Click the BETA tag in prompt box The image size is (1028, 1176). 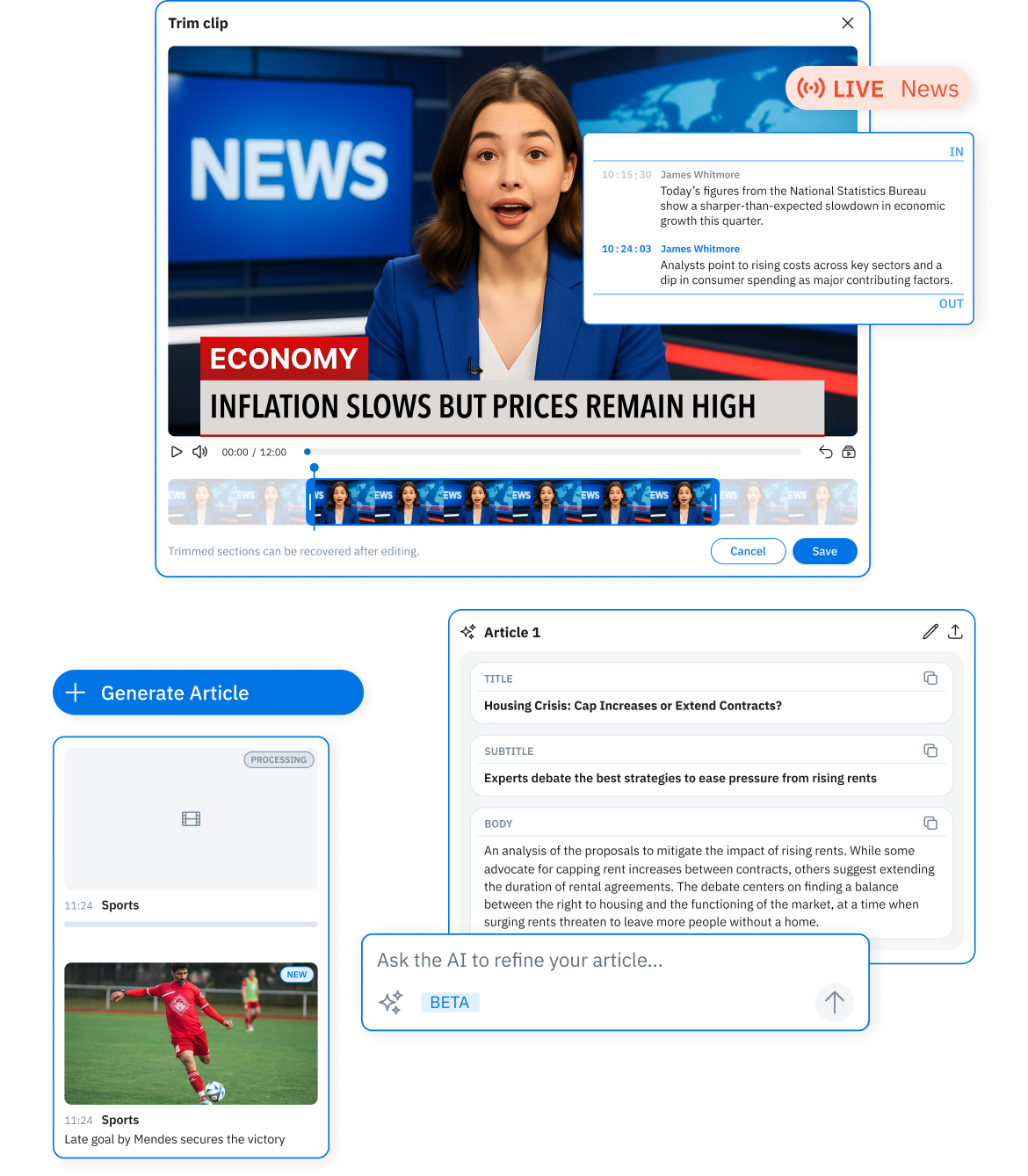(x=450, y=1003)
